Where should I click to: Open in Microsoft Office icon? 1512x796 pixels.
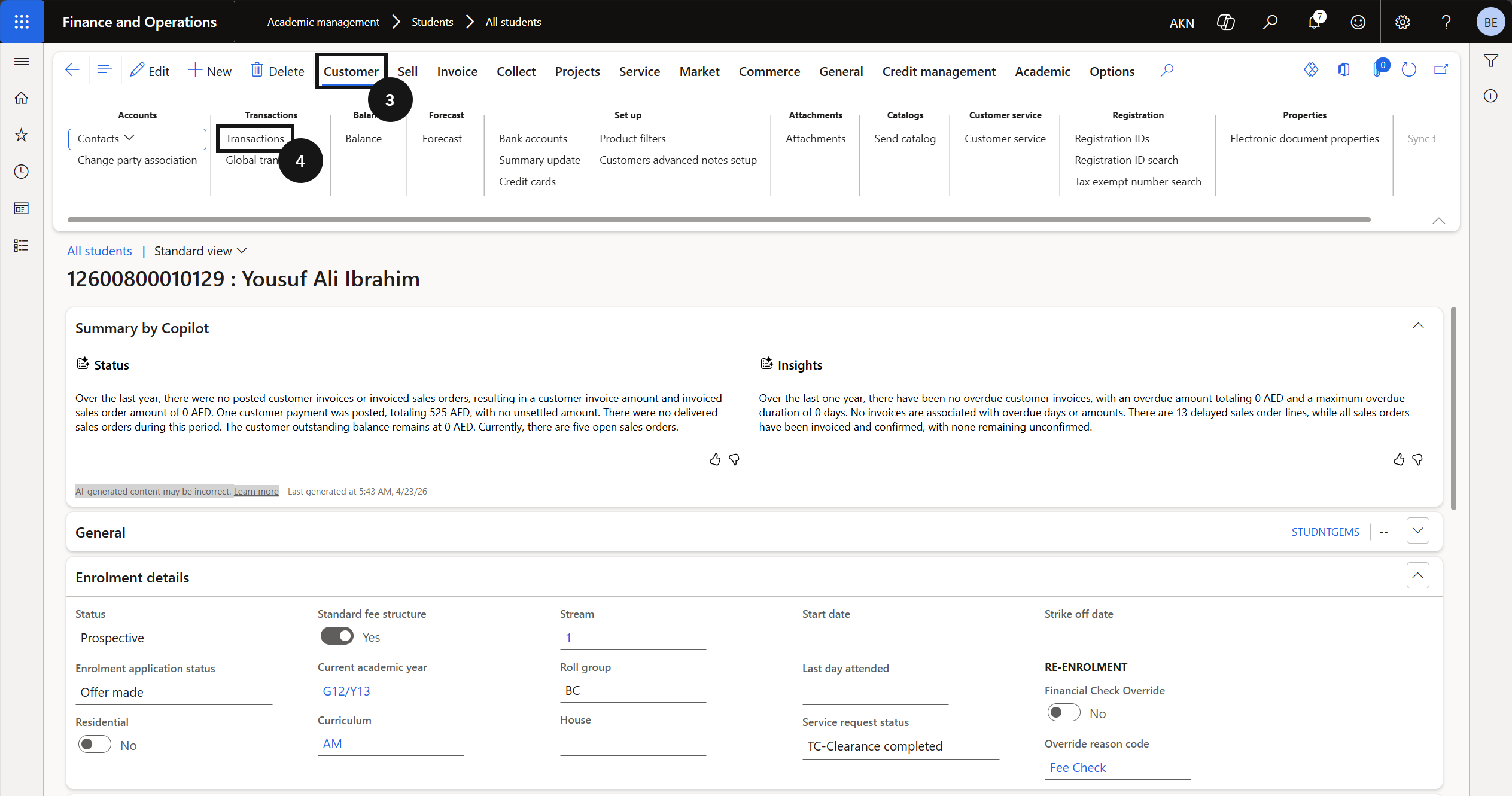tap(1344, 70)
